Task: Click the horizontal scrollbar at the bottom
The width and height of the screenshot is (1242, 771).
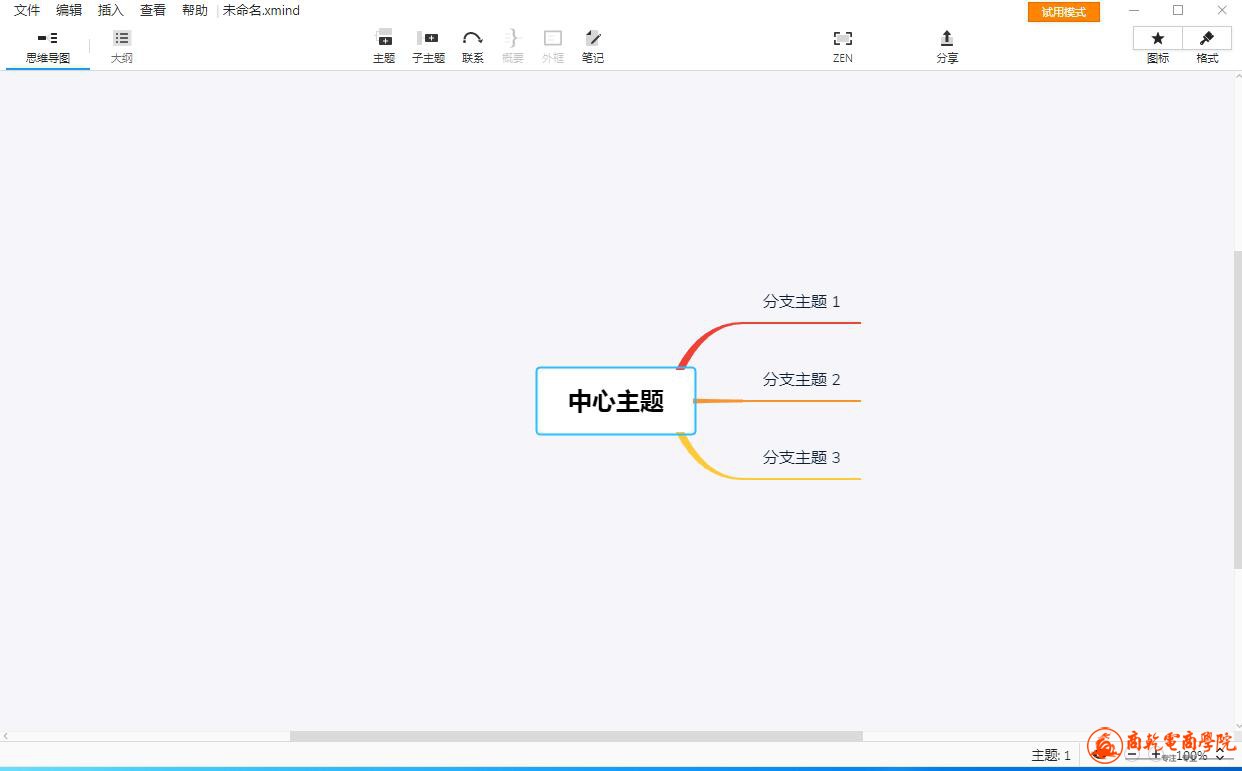Action: (x=575, y=736)
